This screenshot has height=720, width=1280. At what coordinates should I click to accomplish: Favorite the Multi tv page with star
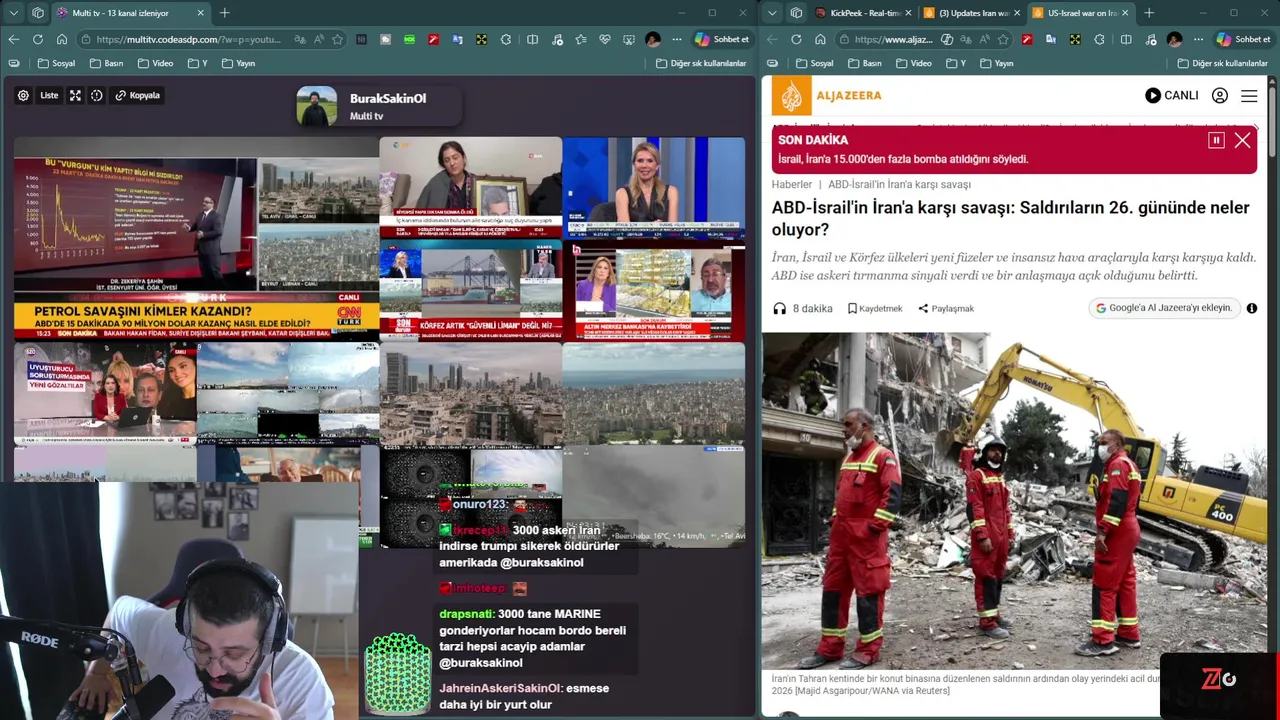pos(338,39)
